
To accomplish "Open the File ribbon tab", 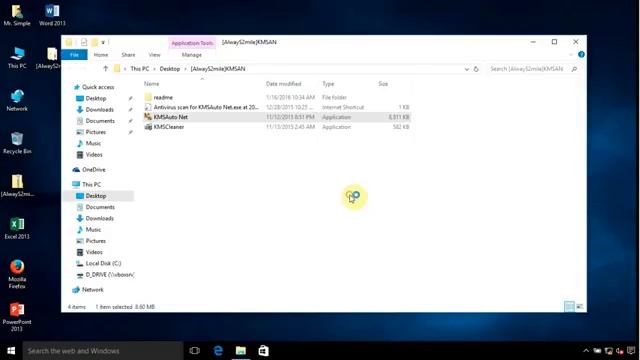I will tap(74, 55).
